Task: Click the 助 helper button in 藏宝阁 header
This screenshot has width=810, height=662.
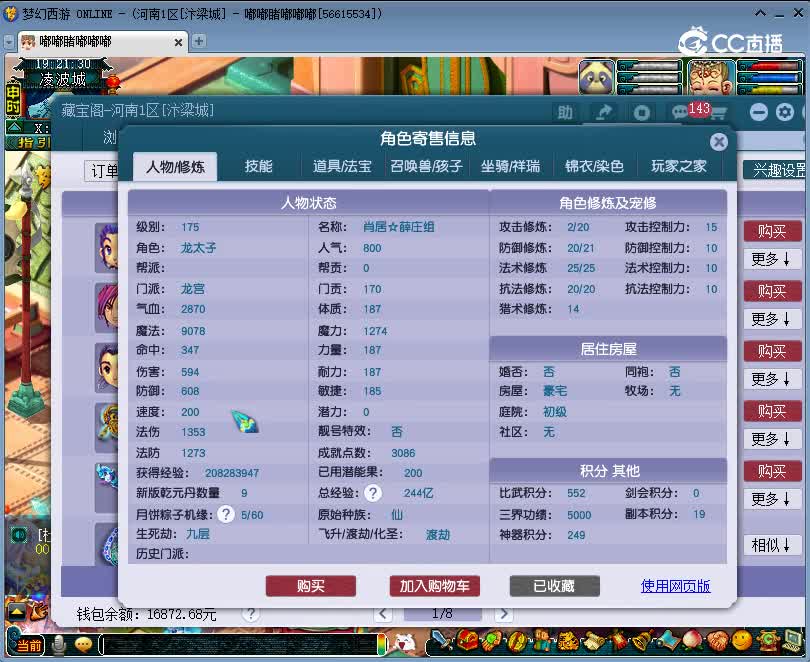Action: point(565,112)
